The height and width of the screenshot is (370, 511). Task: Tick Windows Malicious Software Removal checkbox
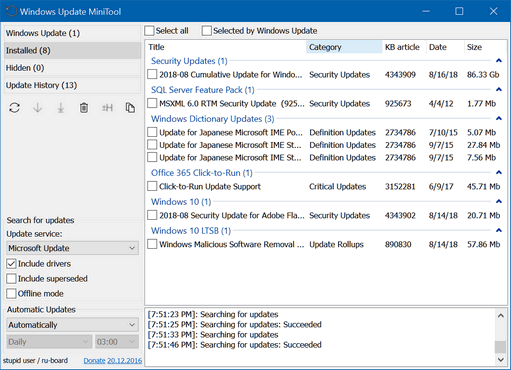tap(152, 244)
